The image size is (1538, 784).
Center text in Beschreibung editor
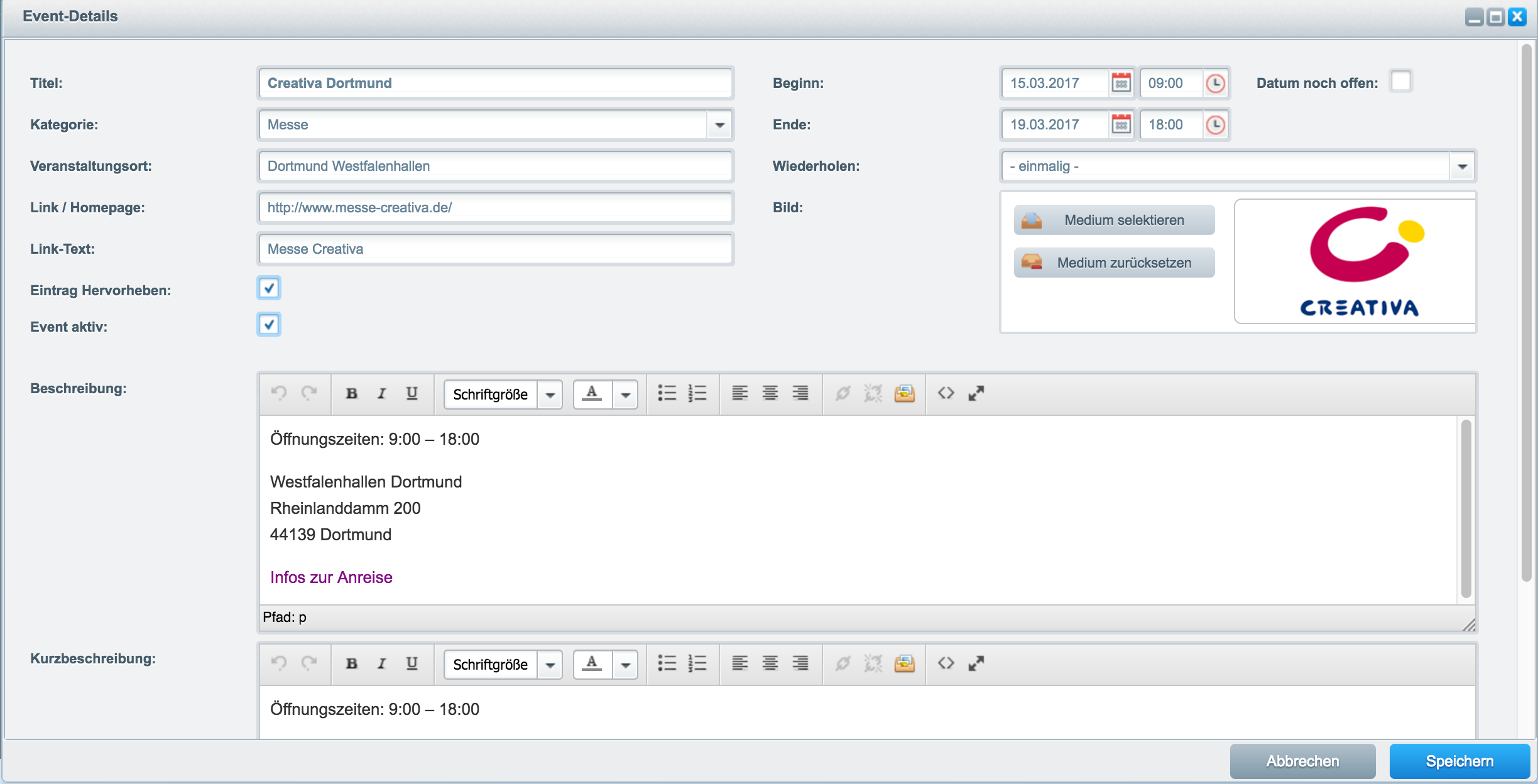tap(770, 393)
